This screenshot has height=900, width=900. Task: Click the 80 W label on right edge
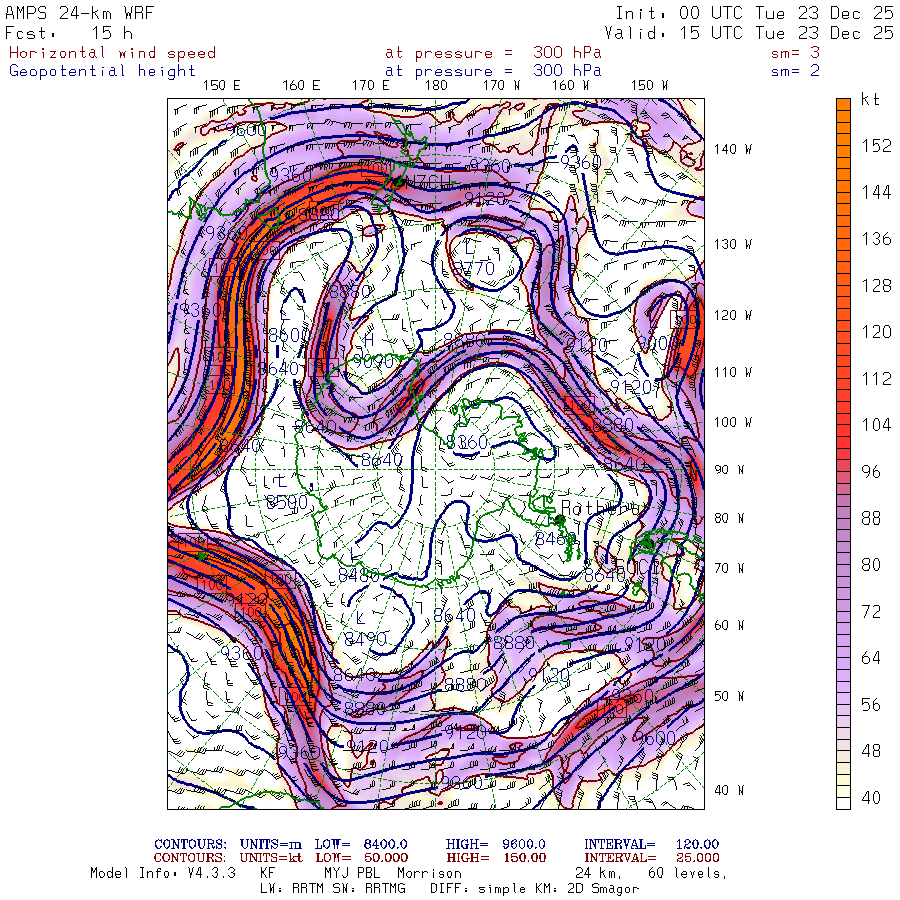(x=729, y=518)
